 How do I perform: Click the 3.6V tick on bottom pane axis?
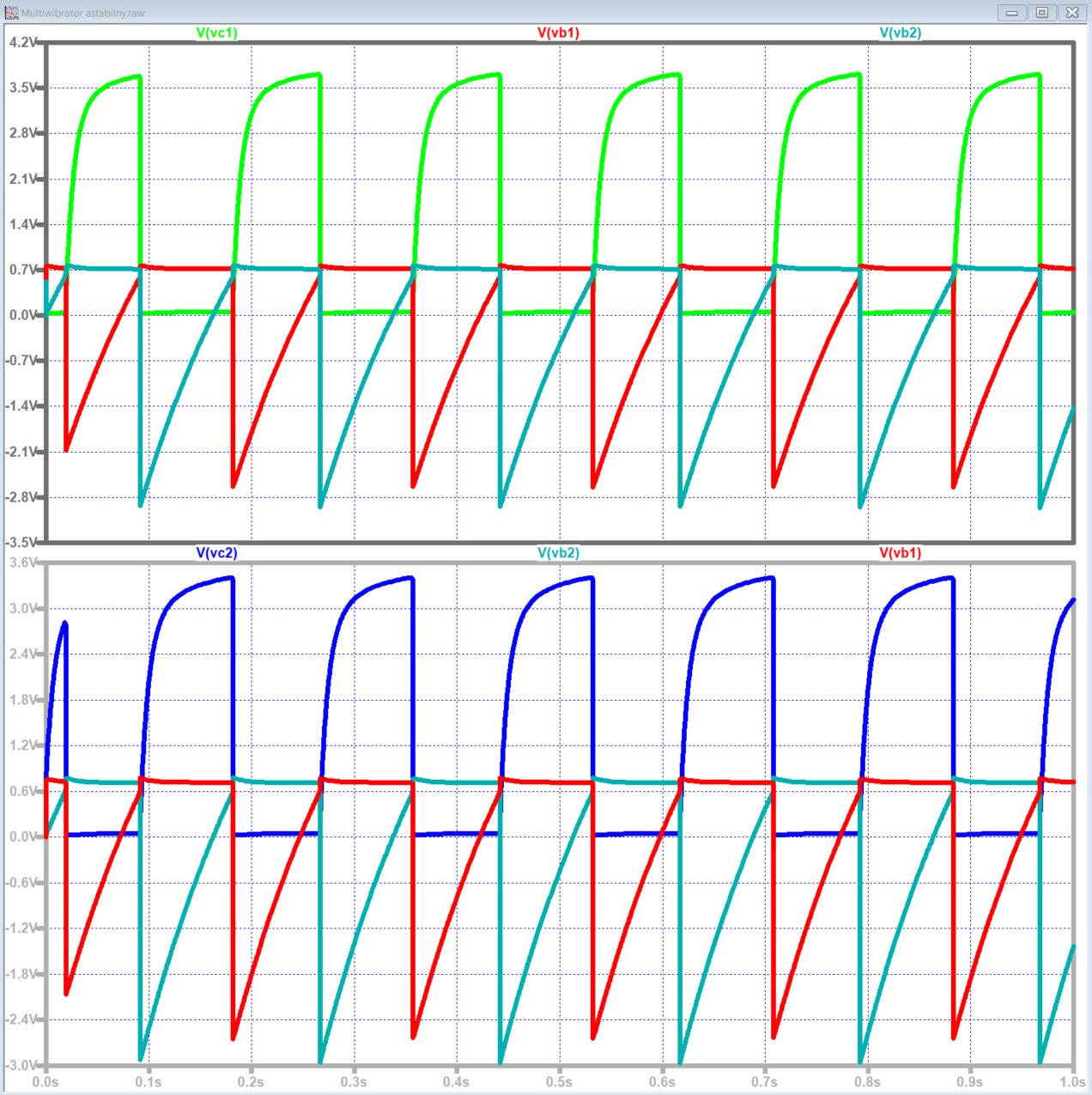23,563
